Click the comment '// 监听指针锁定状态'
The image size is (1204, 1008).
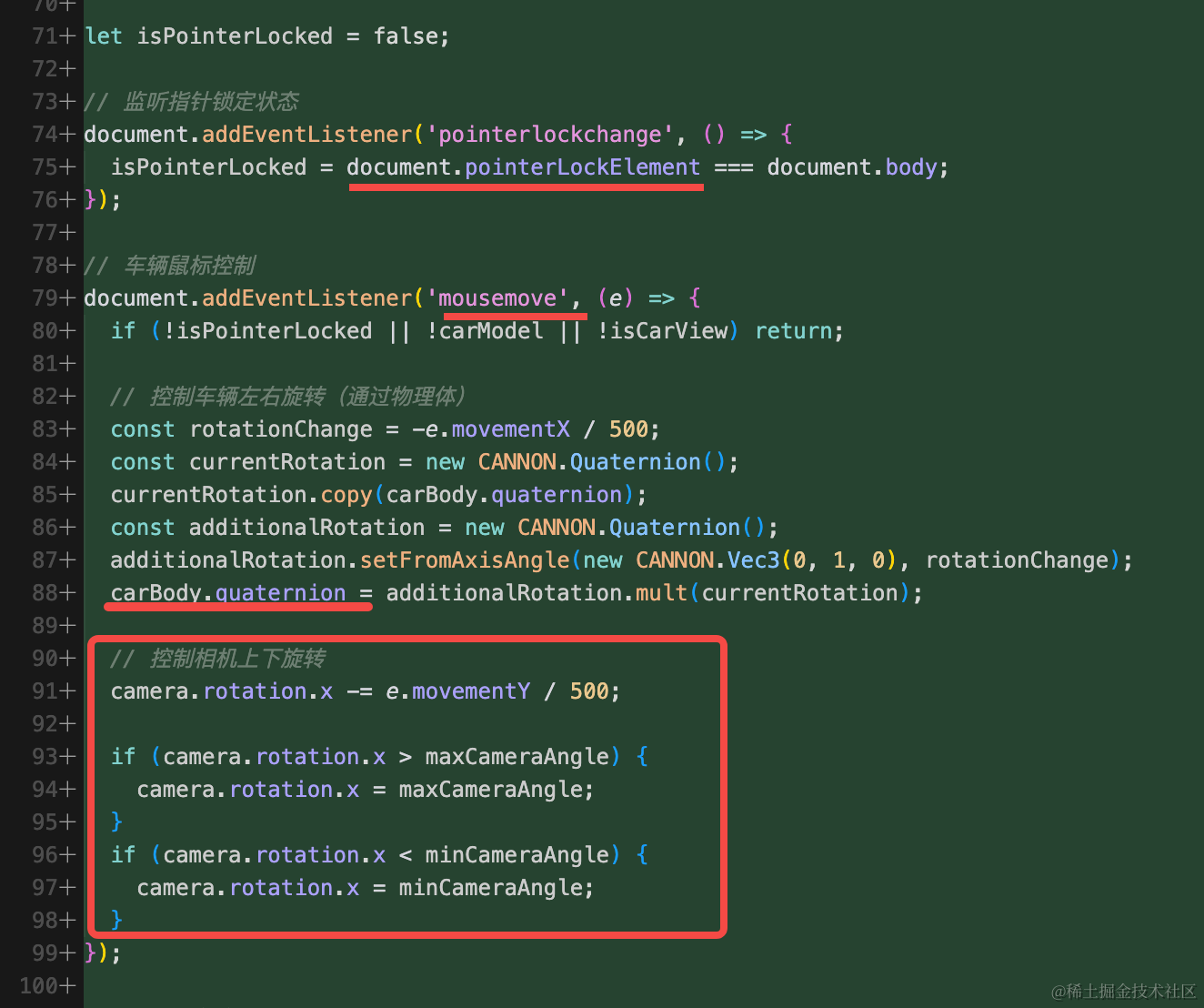[192, 102]
